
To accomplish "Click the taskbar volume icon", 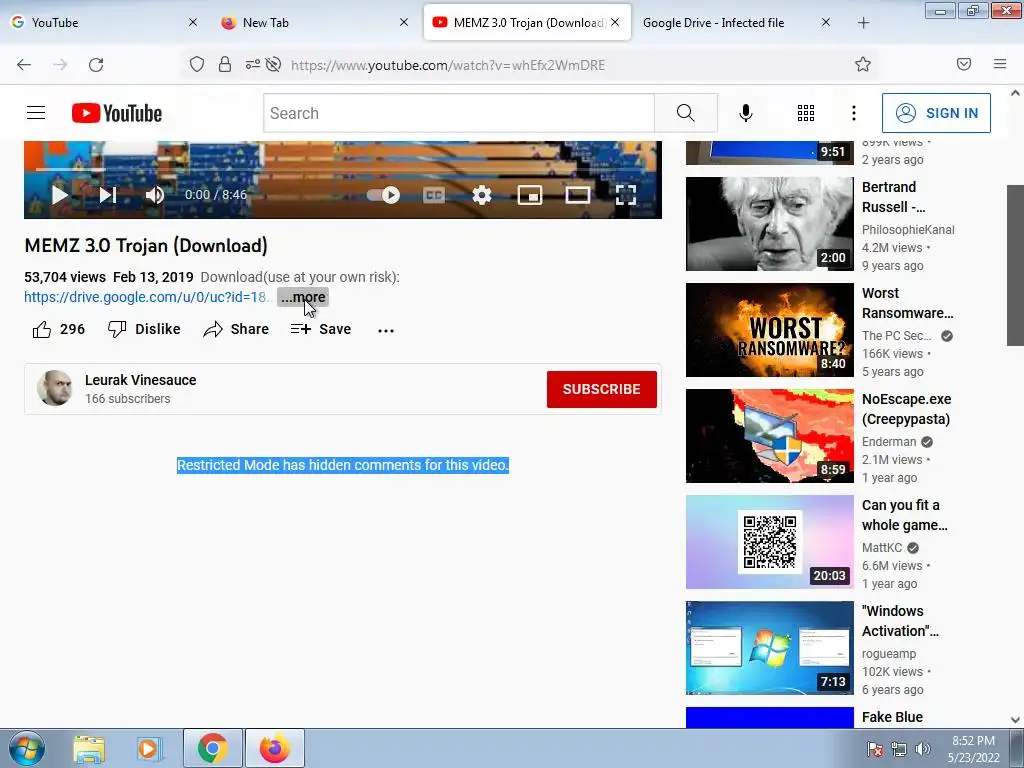I will (923, 749).
